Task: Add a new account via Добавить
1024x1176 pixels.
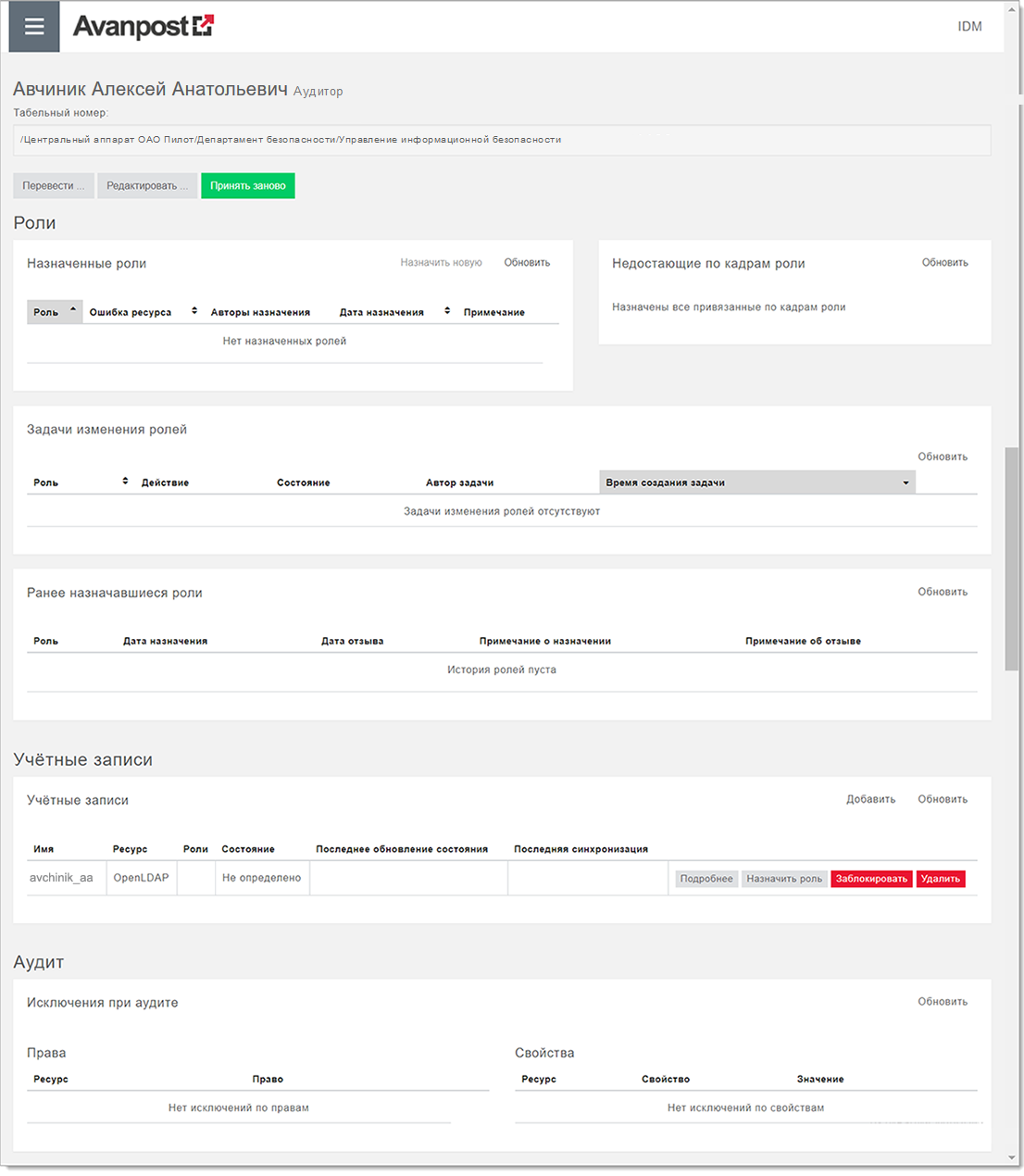Action: click(870, 799)
